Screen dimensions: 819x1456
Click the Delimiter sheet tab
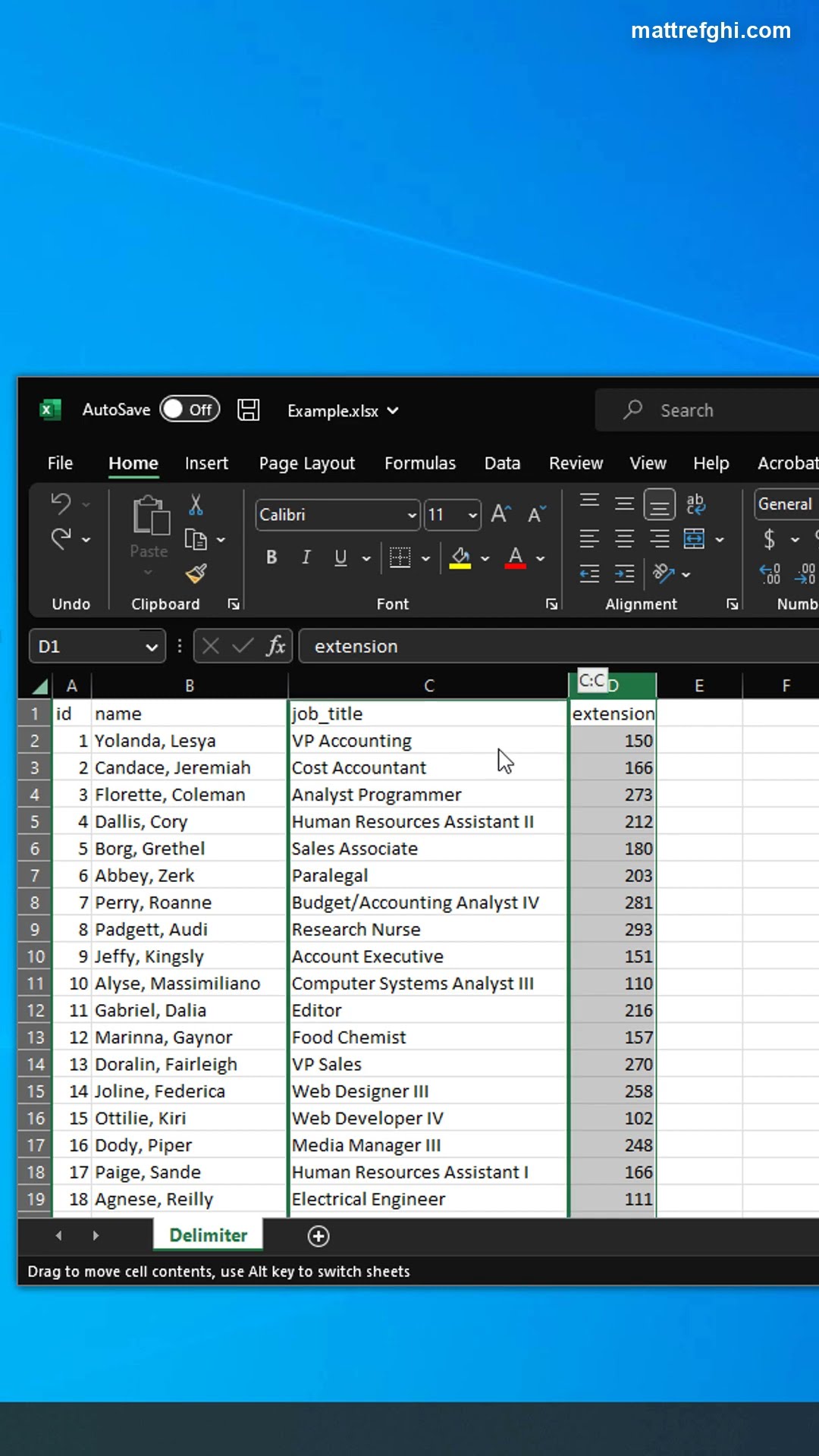[x=208, y=1235]
